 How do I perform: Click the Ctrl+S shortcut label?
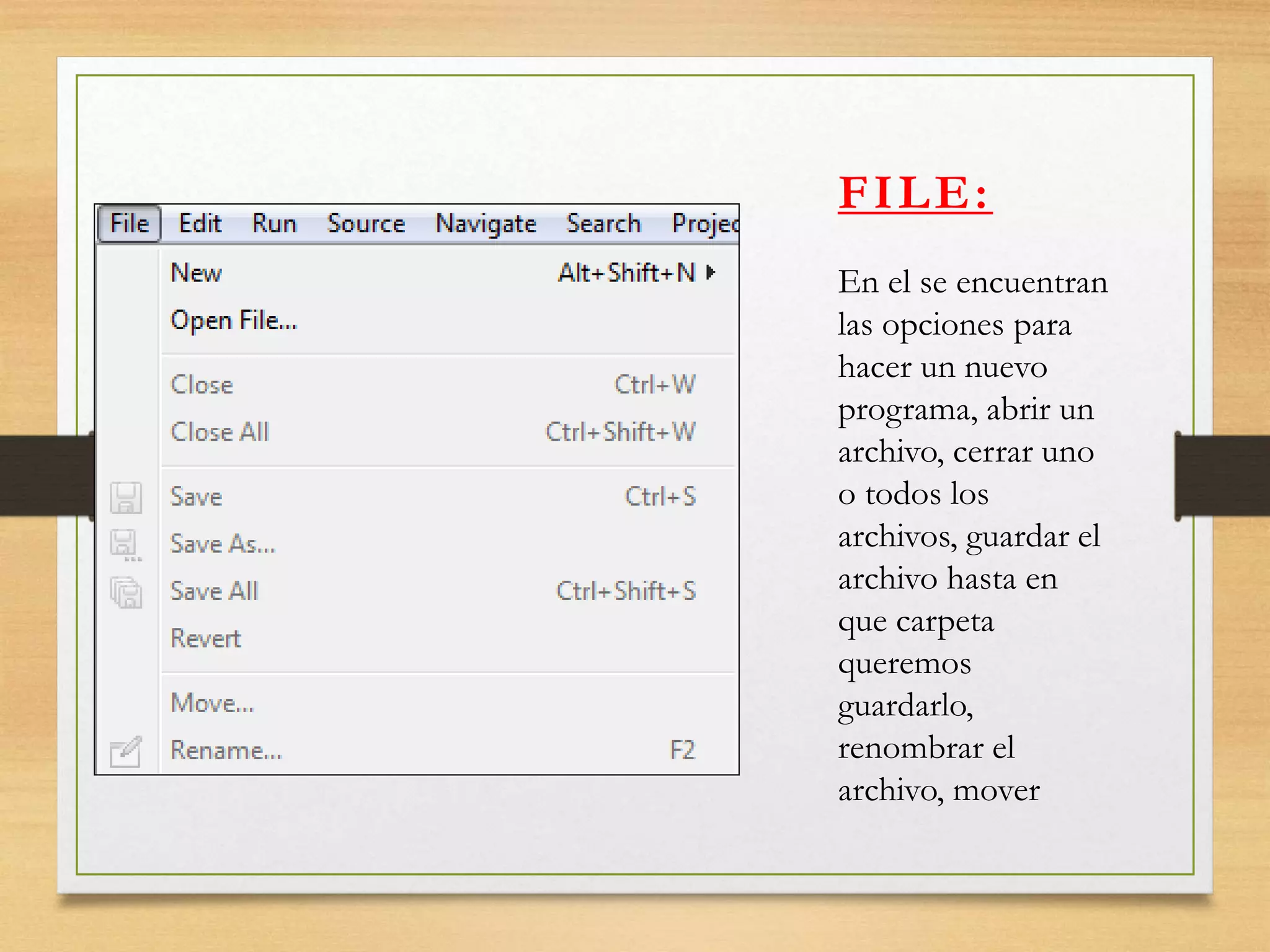(x=660, y=497)
